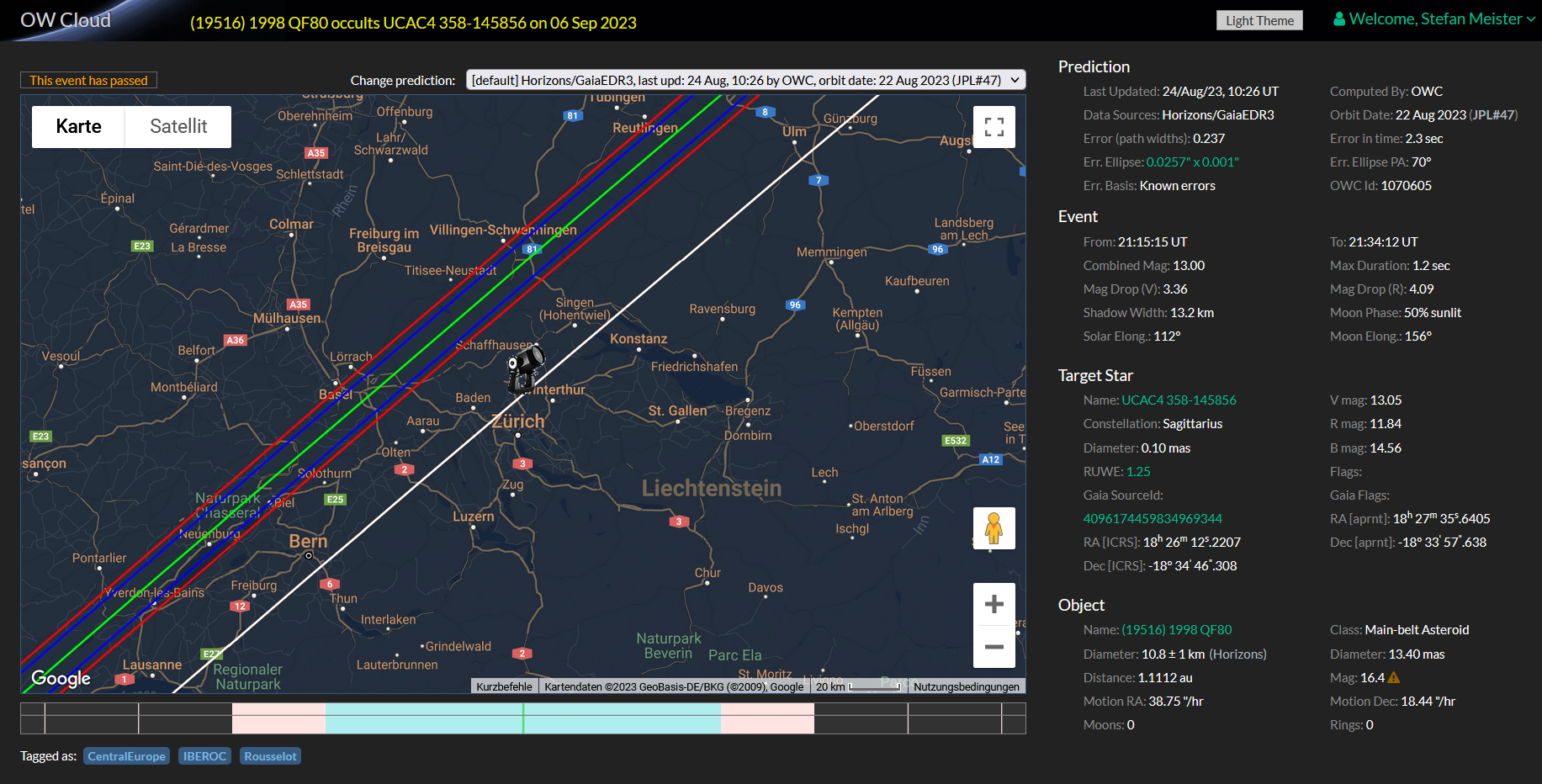Click the A36 highway shield near Belfort
This screenshot has height=784, width=1542.
tap(236, 340)
